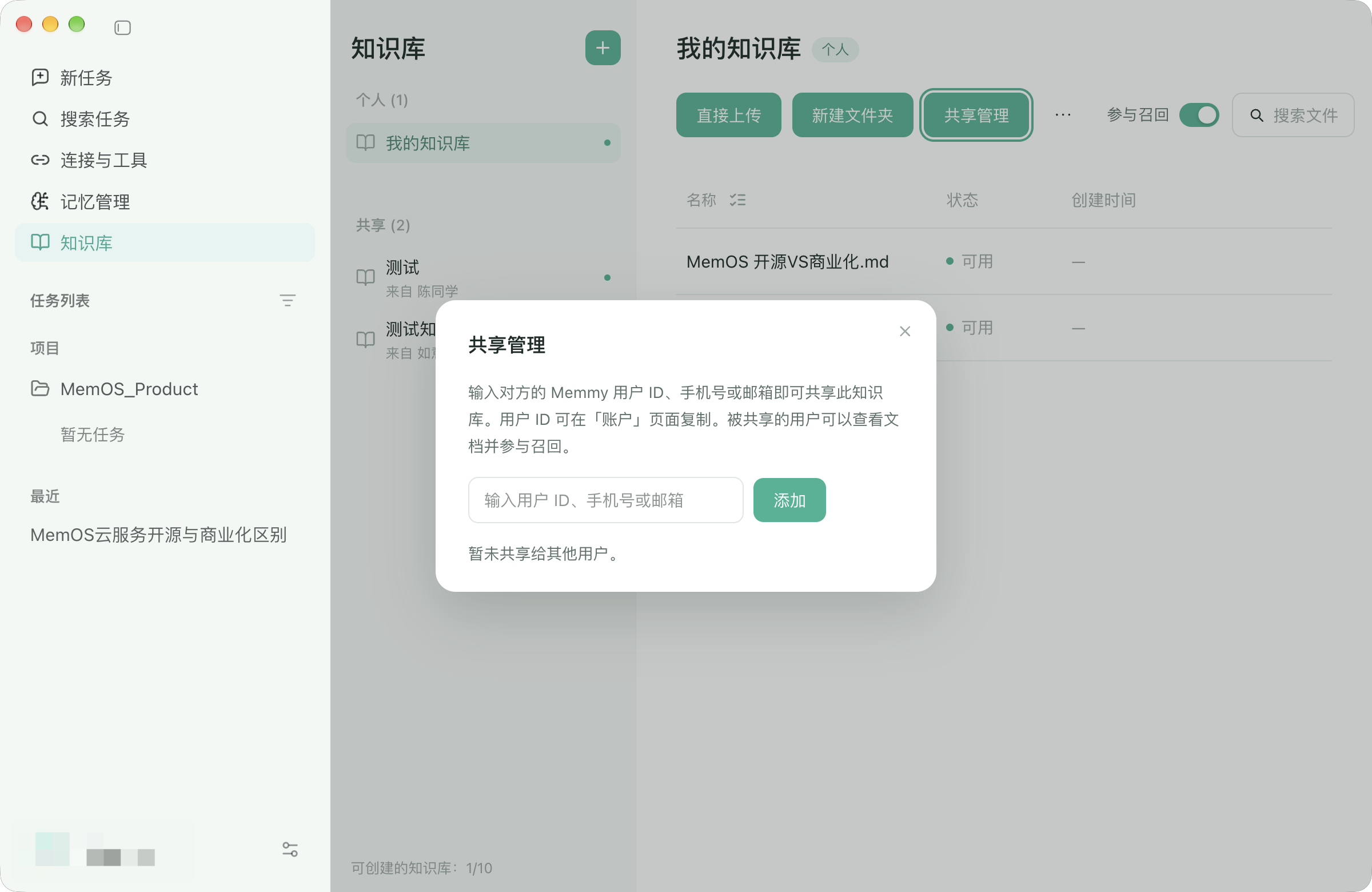Select 我的知识库 in the personal list
Image resolution: width=1372 pixels, height=892 pixels.
pos(483,143)
